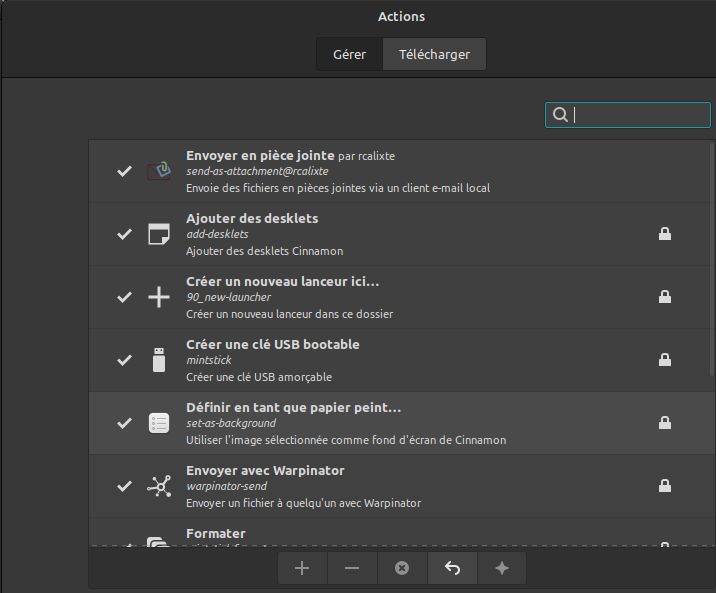Click the plus icon for new launcher
The height and width of the screenshot is (593, 716).
(x=159, y=297)
